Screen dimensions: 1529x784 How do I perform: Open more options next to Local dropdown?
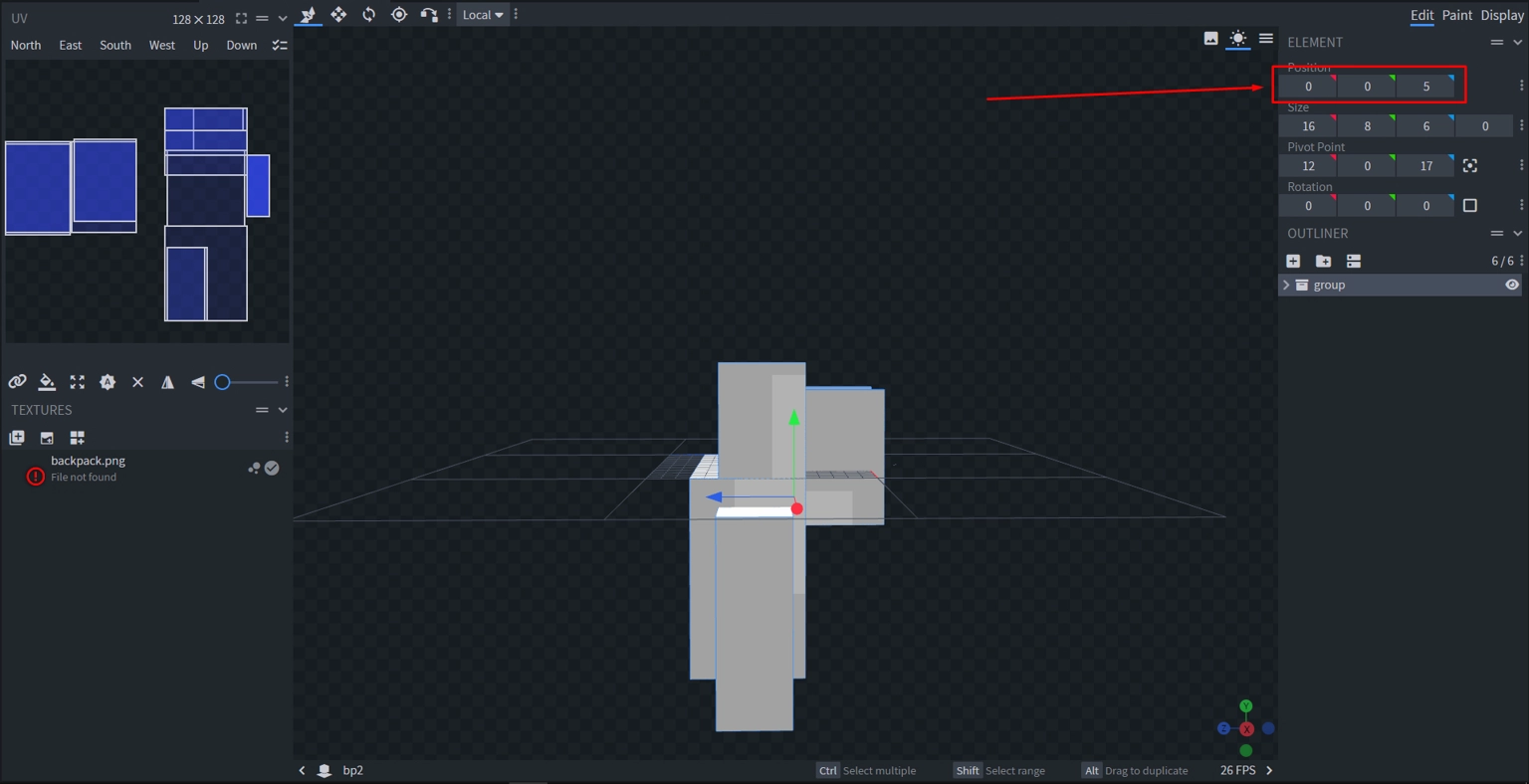pyautogui.click(x=516, y=14)
